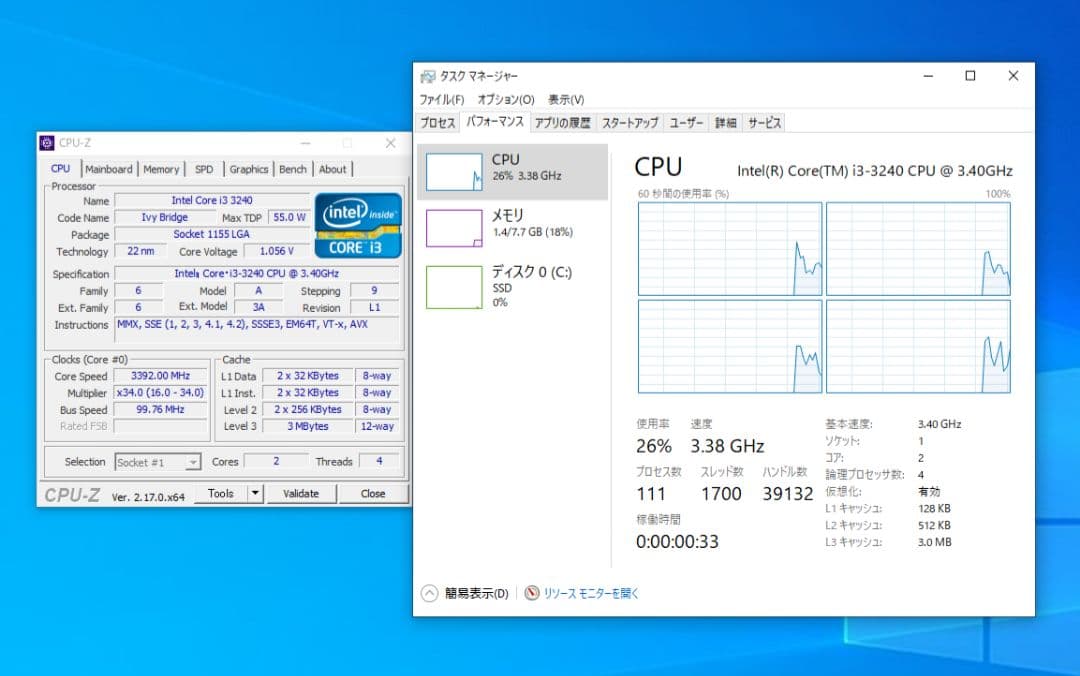This screenshot has width=1080, height=676.
Task: Click the Core Voltage value 1.056 V
Action: tap(277, 251)
